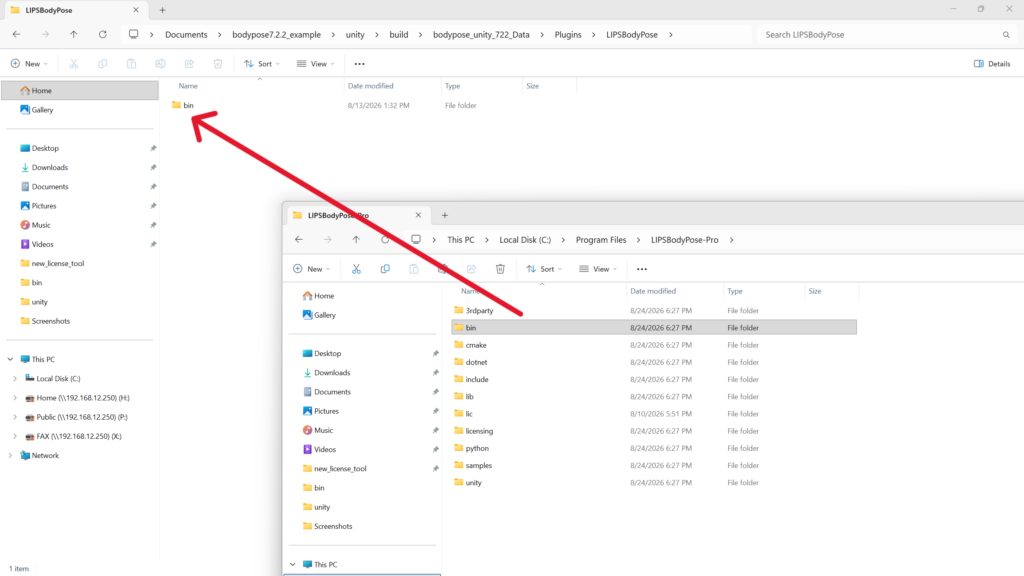
Task: Expand Public network drive (P:) node
Action: coord(15,417)
